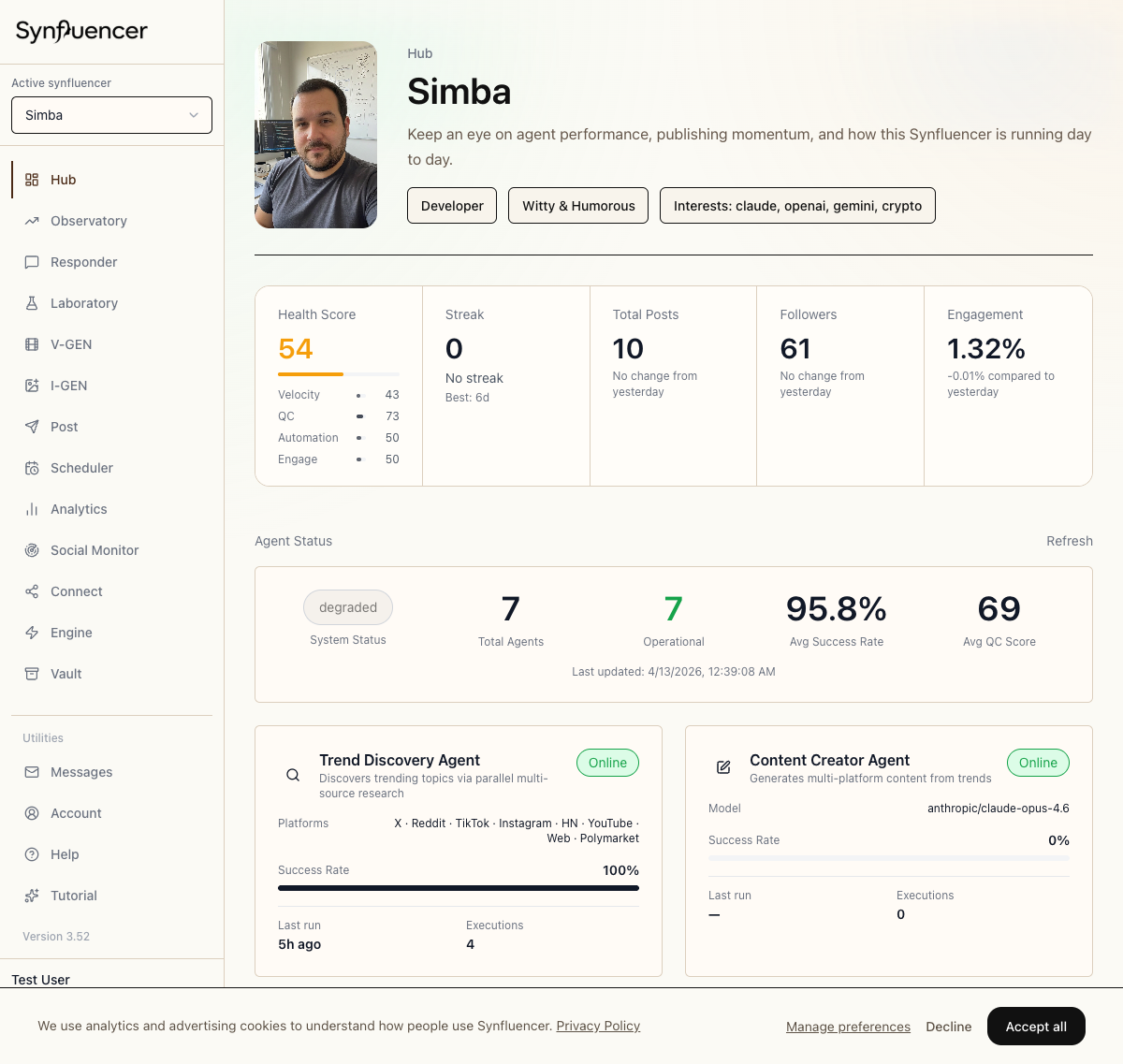Click the Online badge on Trend Discovery Agent
The width and height of the screenshot is (1123, 1064).
click(607, 763)
